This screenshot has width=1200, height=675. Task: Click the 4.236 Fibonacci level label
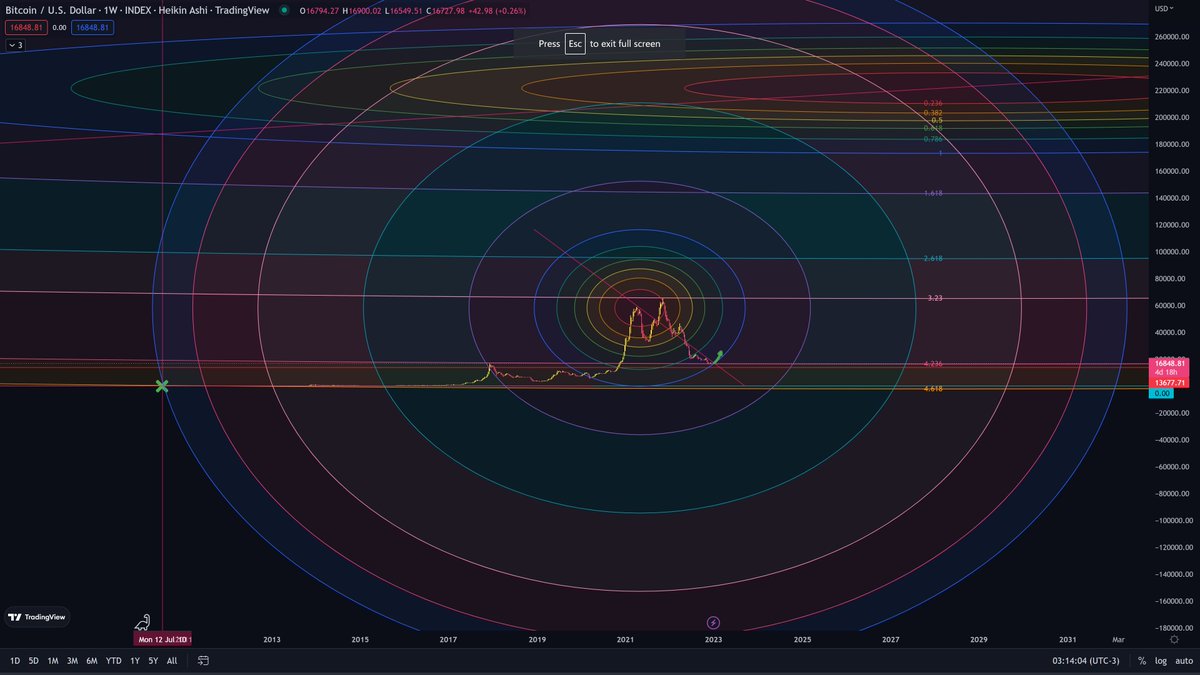coord(934,364)
